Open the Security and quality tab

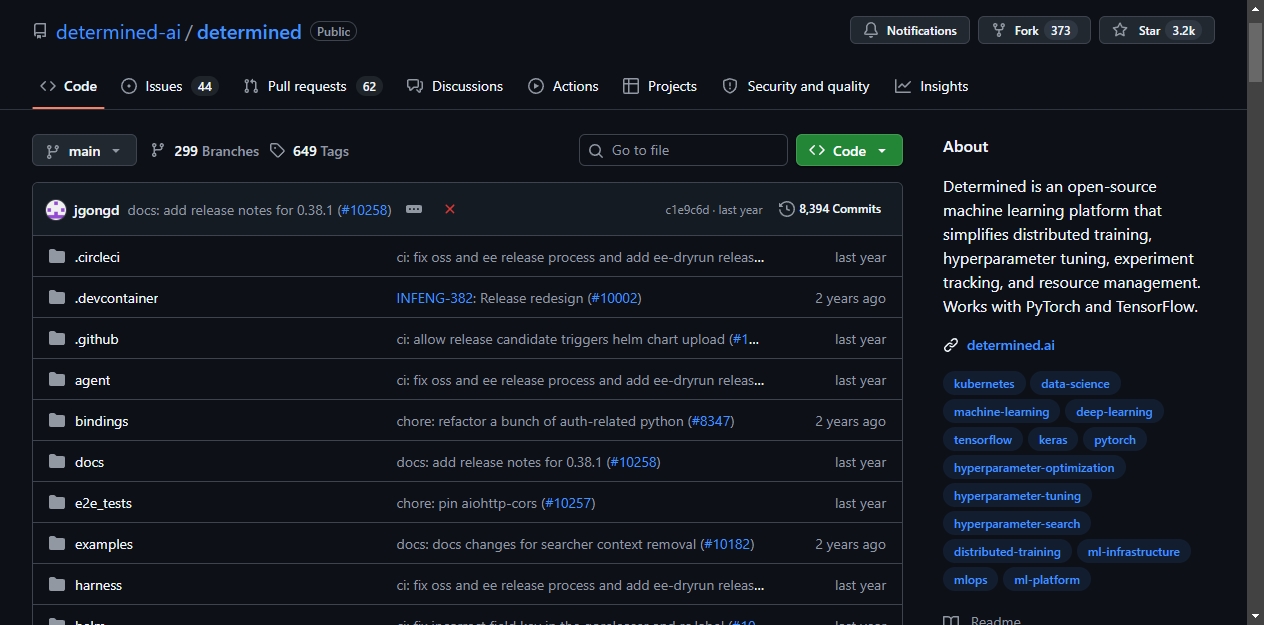click(x=796, y=86)
